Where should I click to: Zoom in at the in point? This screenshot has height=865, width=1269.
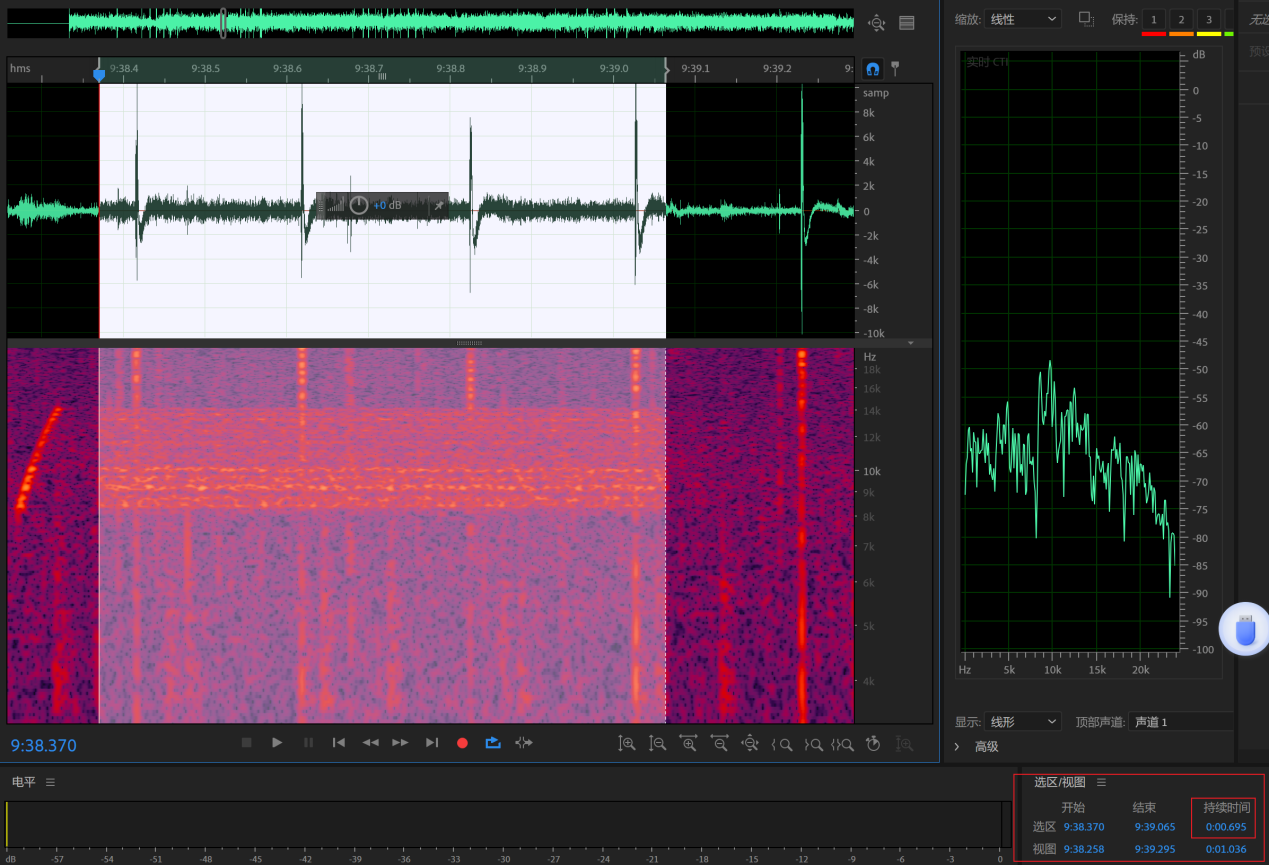coord(782,744)
